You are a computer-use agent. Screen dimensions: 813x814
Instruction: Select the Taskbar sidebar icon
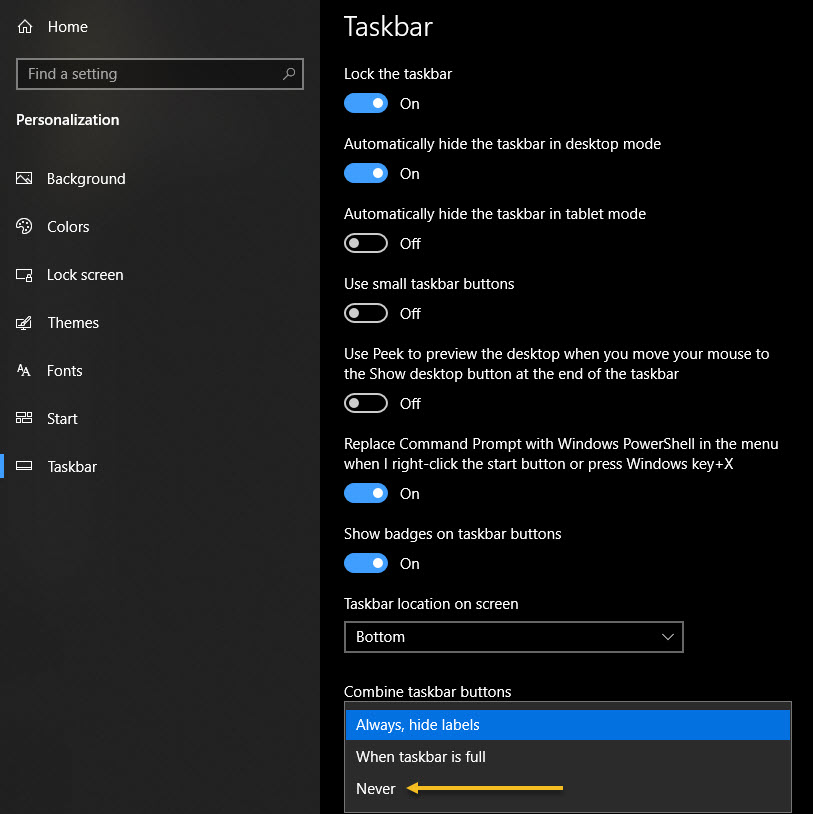tap(25, 466)
